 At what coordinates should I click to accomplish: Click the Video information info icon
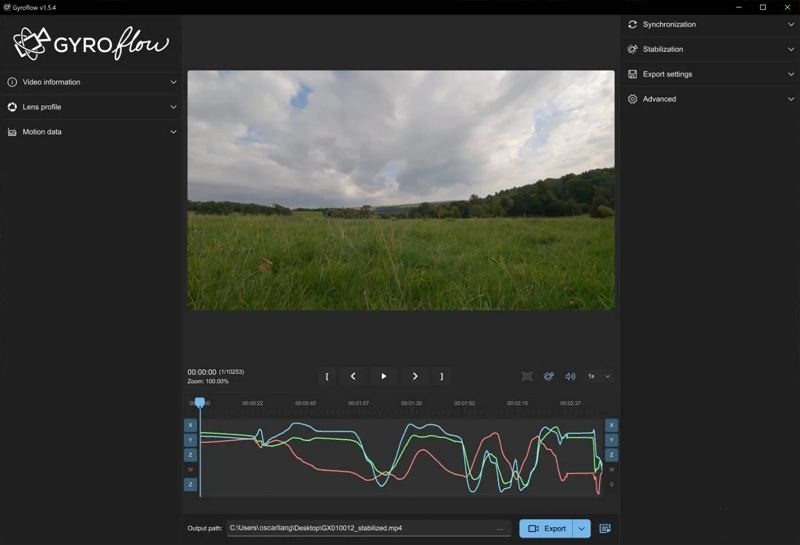[x=12, y=82]
